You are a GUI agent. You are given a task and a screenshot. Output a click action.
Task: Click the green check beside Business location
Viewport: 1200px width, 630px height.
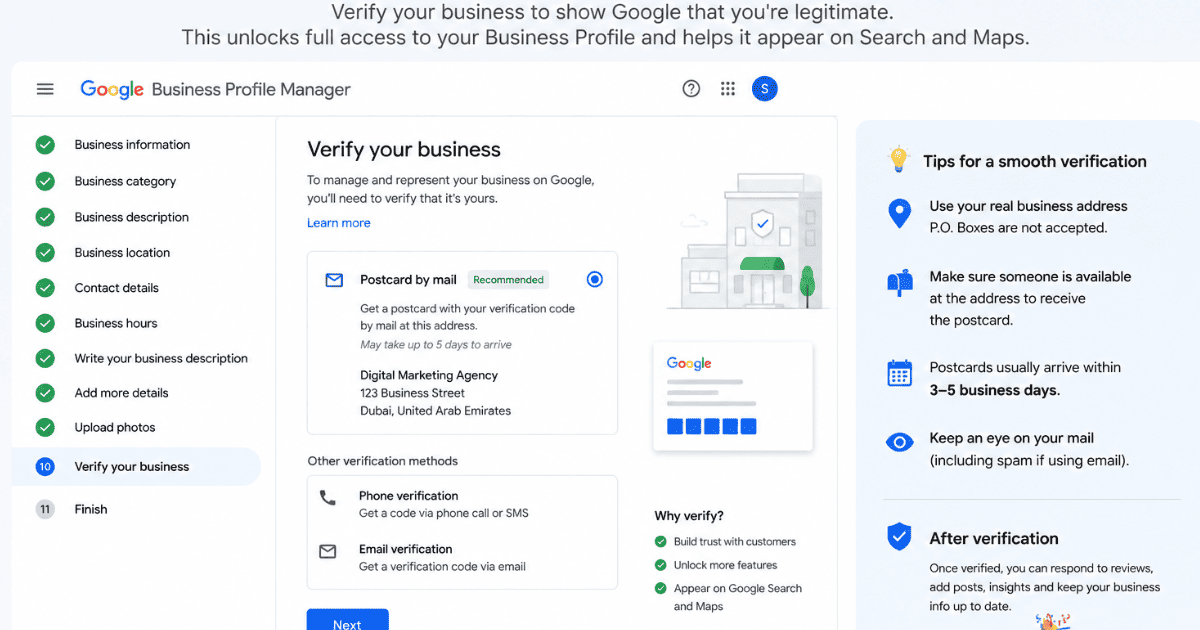coord(45,253)
